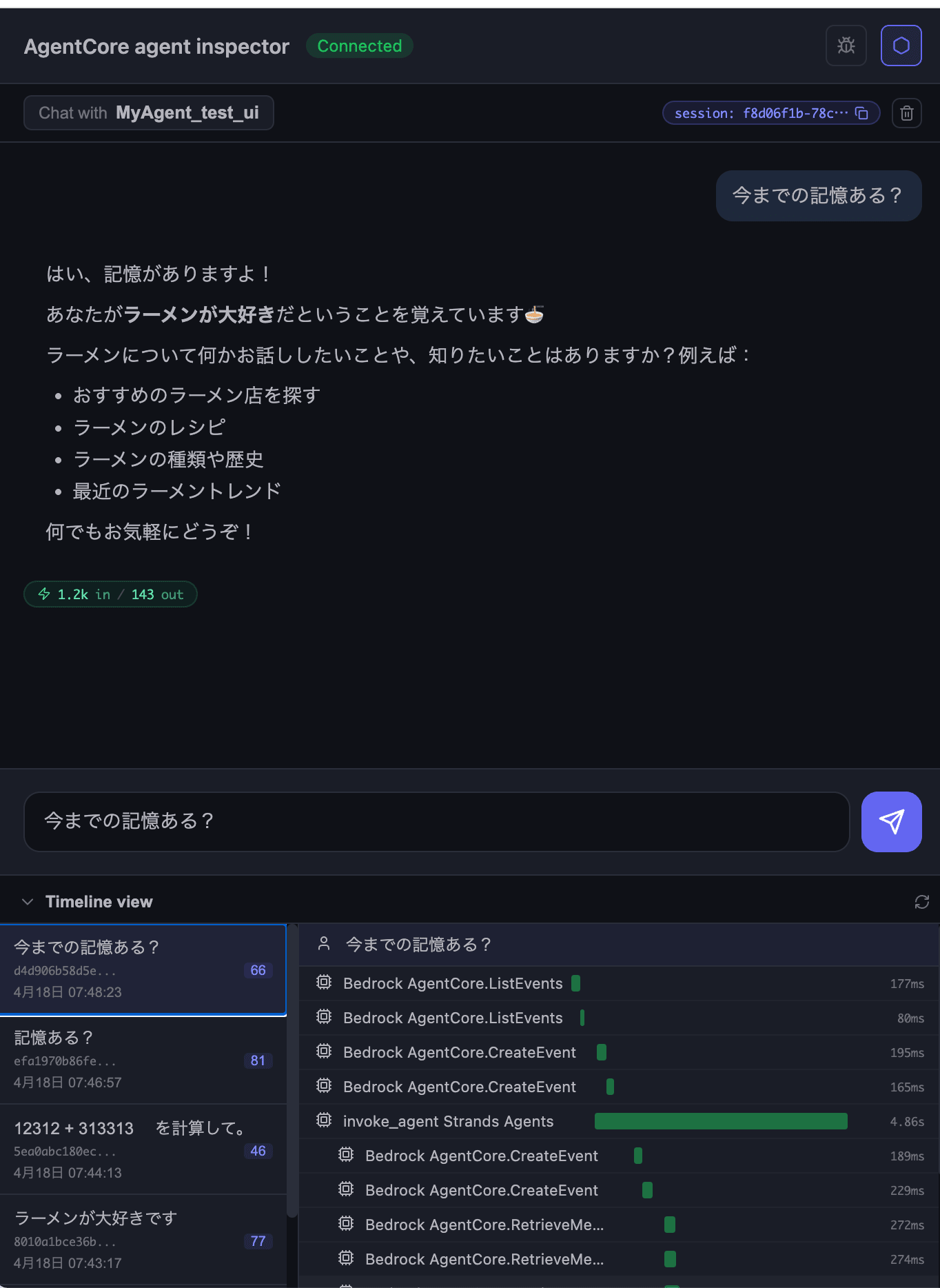Image resolution: width=940 pixels, height=1288 pixels.
Task: Collapse the Timeline view chevron
Action: pyautogui.click(x=28, y=902)
